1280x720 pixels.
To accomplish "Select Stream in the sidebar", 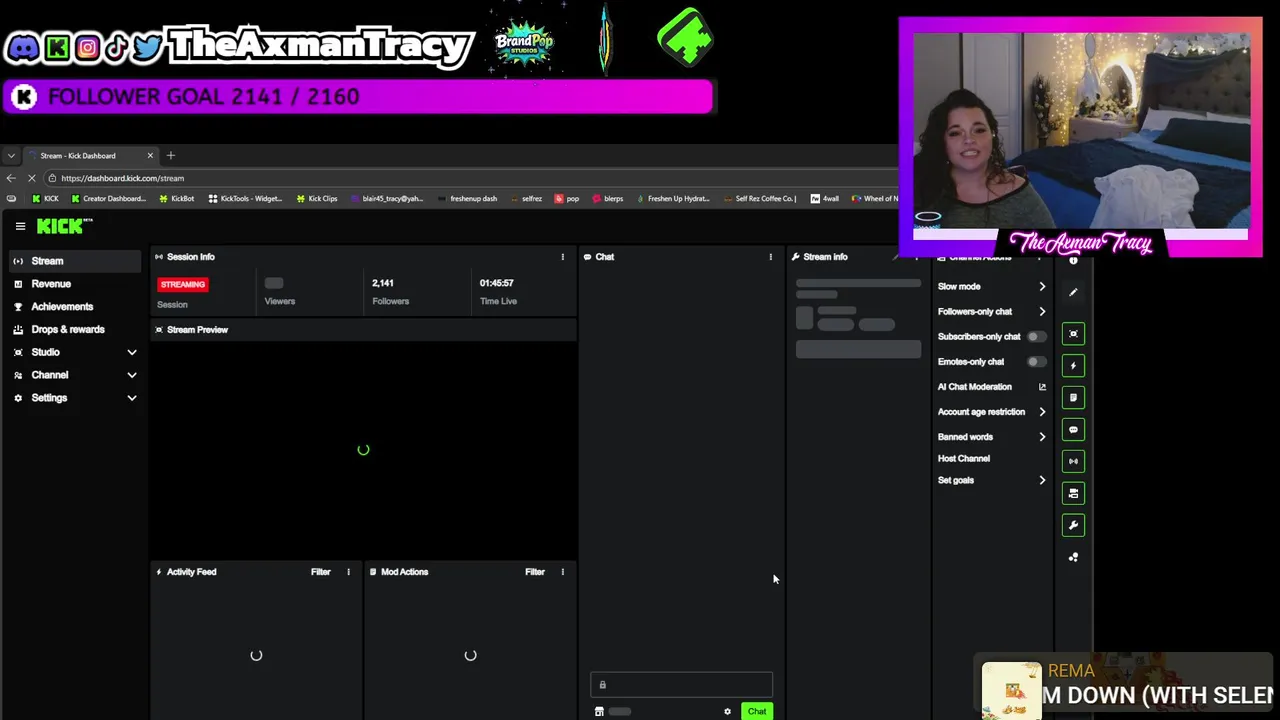I will (76, 261).
